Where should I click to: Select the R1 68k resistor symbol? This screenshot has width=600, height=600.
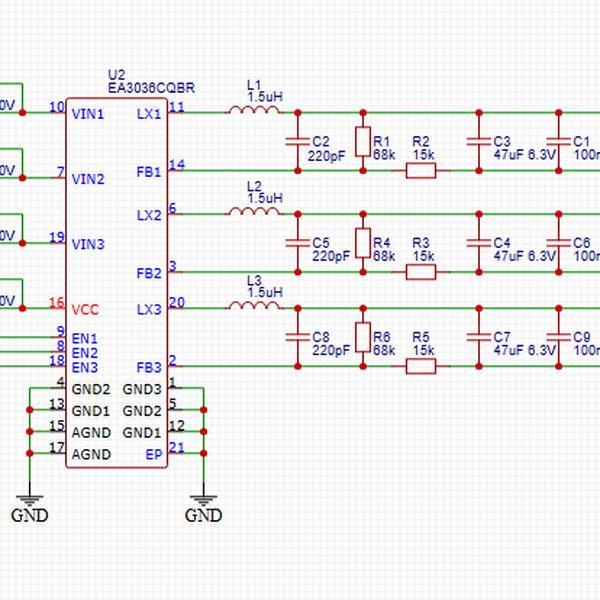[363, 142]
